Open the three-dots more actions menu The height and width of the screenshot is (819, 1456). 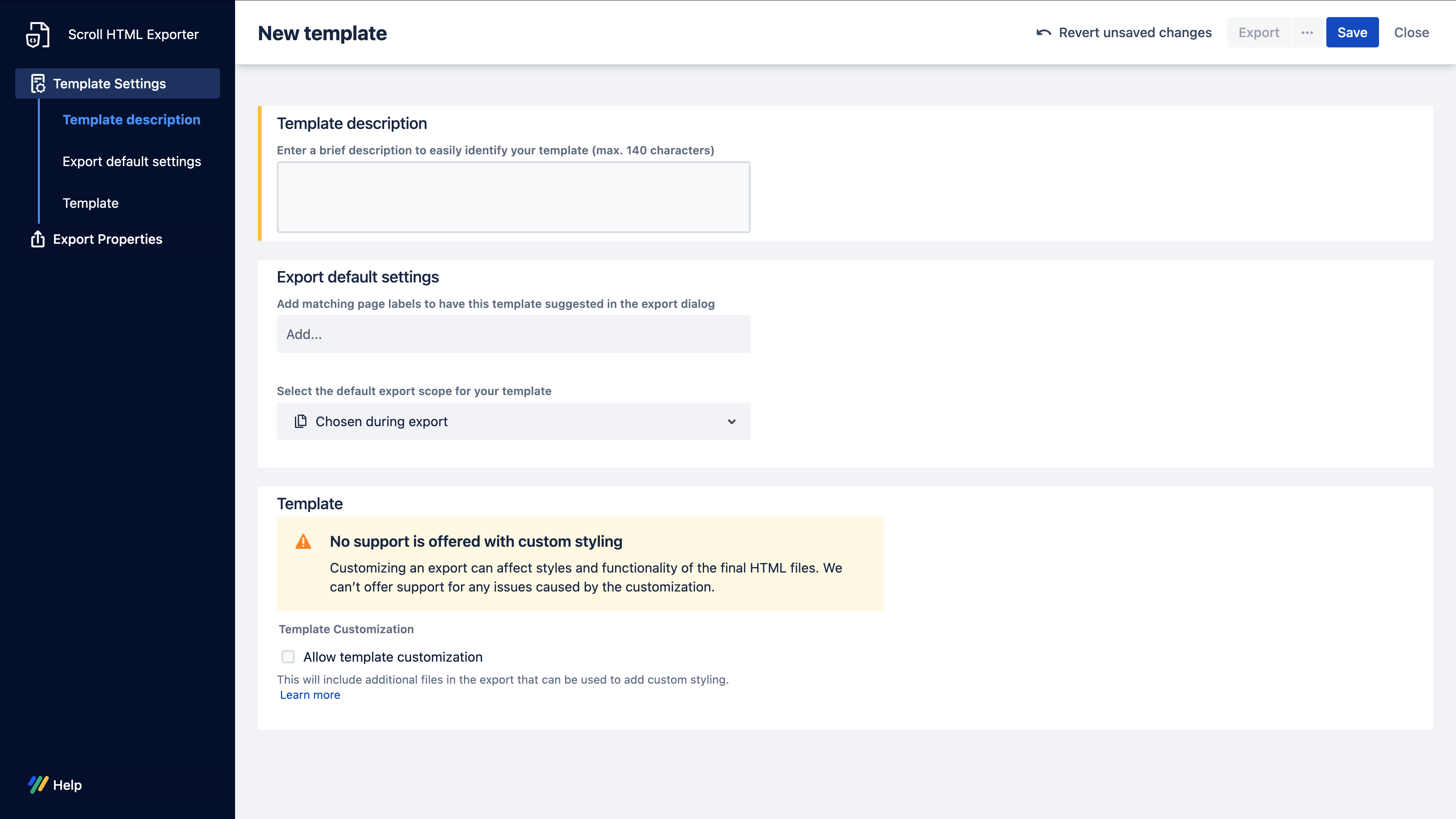point(1307,33)
